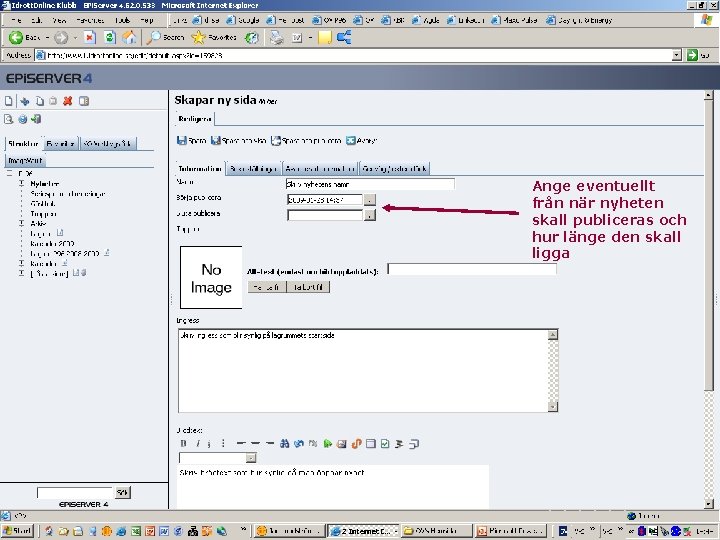Select the Arkiv page in tree
Screen dimensions: 720x540
pyautogui.click(x=38, y=224)
